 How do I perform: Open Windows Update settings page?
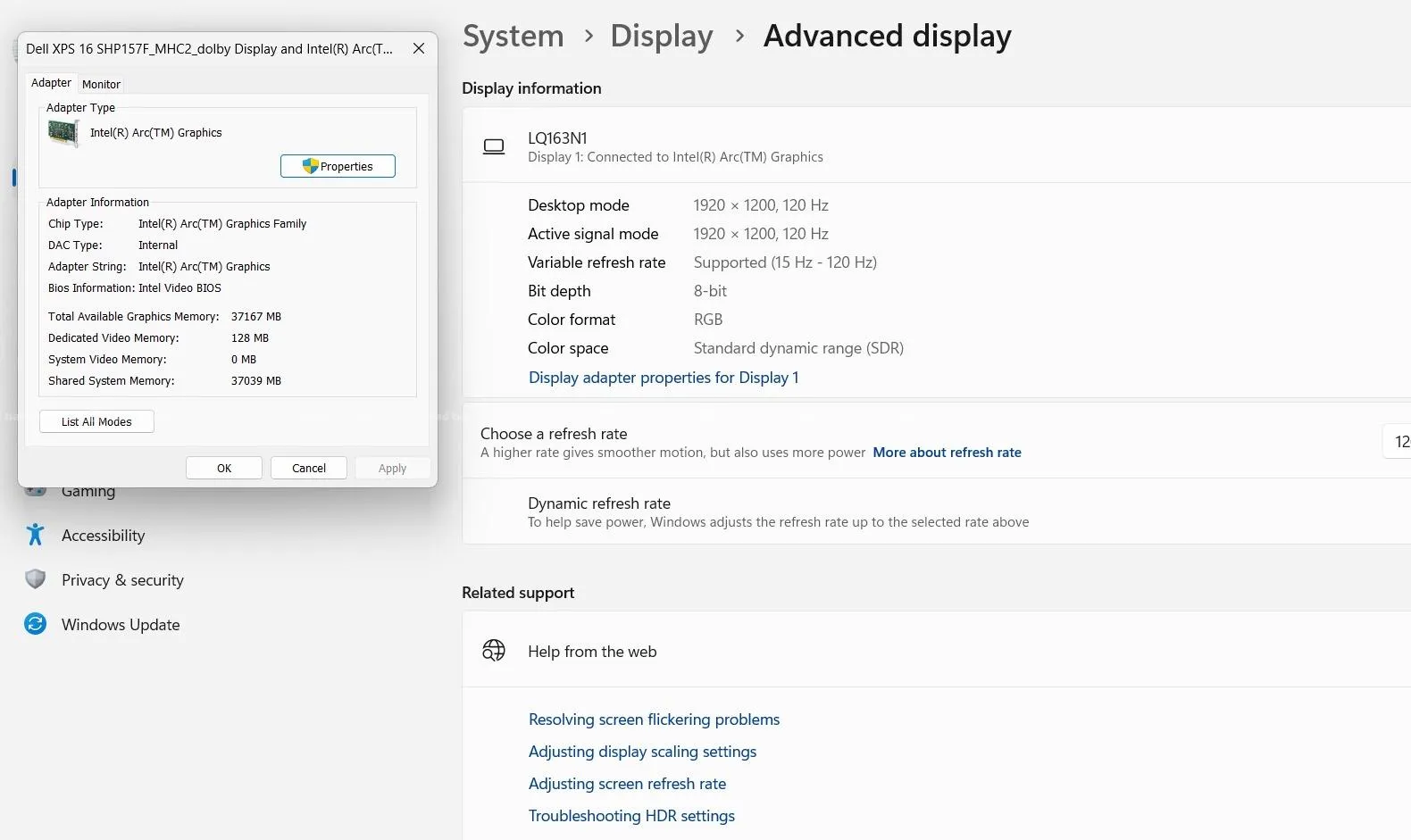pos(121,625)
